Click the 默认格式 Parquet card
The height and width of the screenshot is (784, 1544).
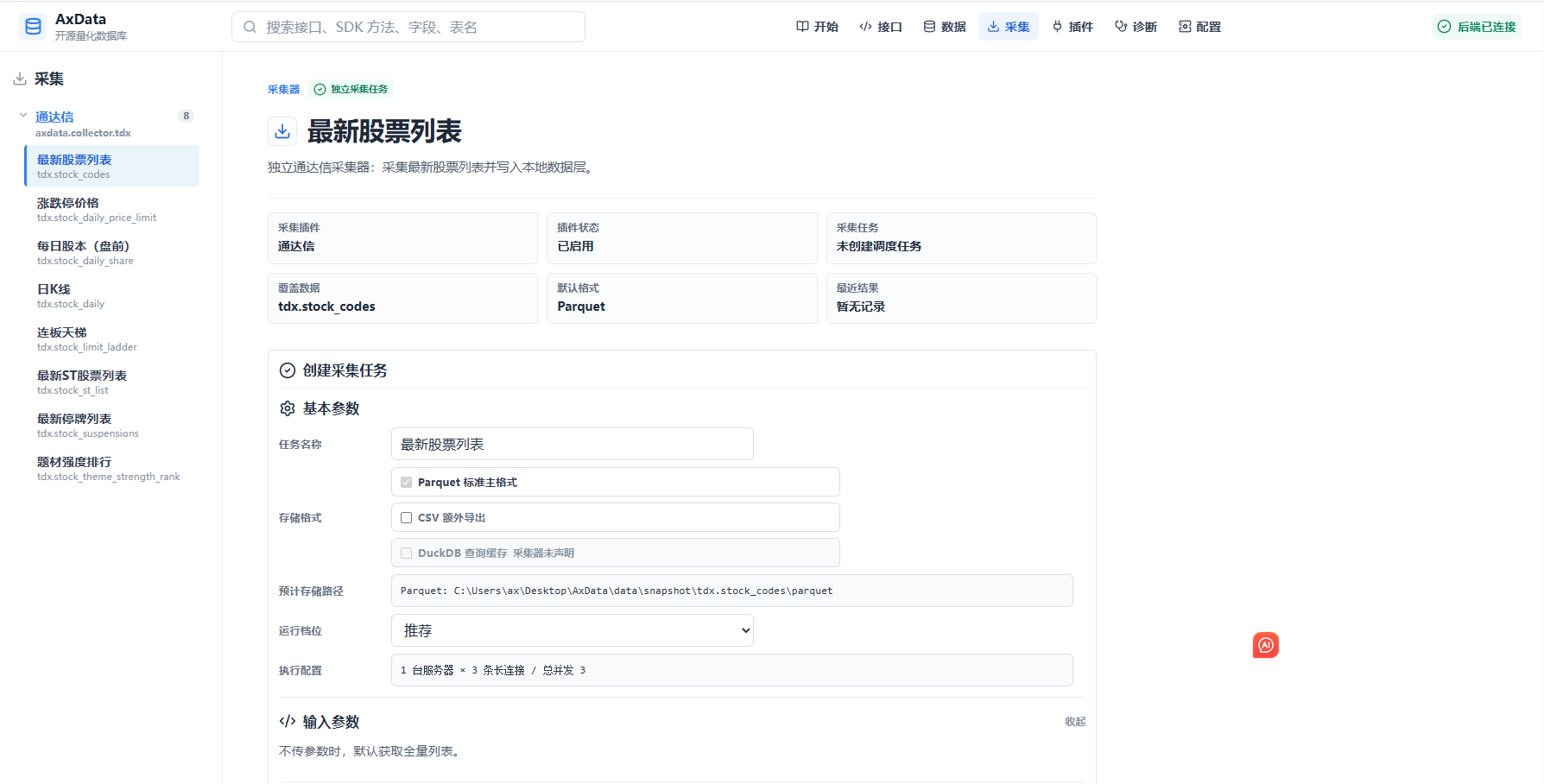click(x=682, y=299)
